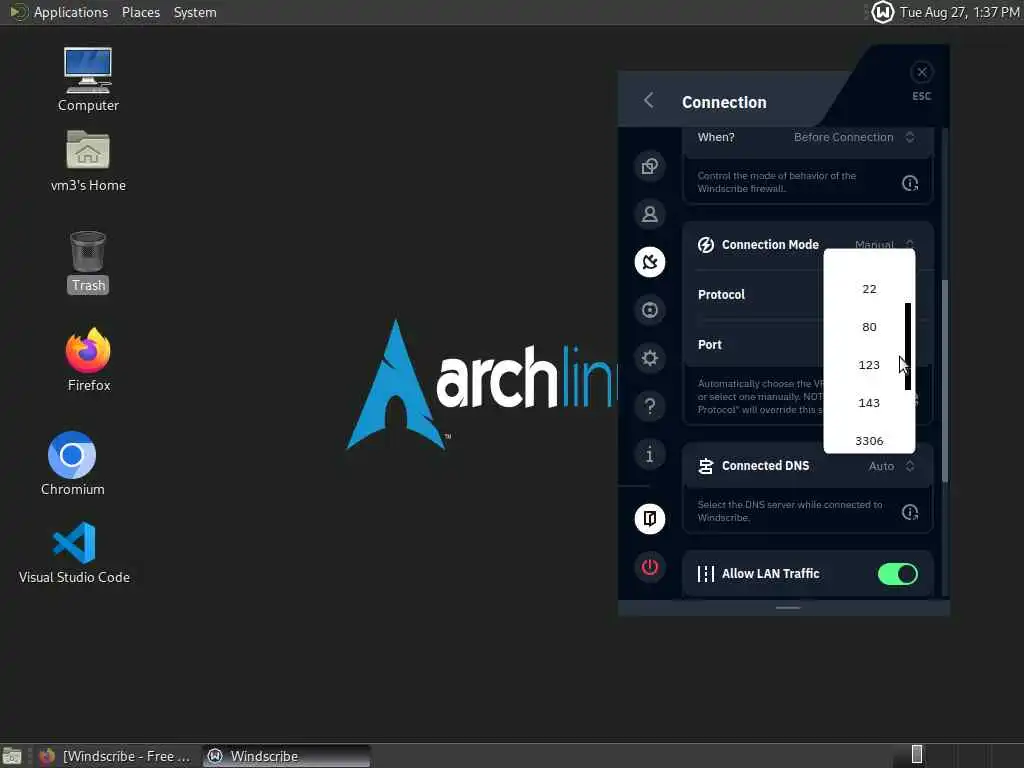Open the Help question mark icon
Screen dimensions: 1024x768
coord(649,406)
